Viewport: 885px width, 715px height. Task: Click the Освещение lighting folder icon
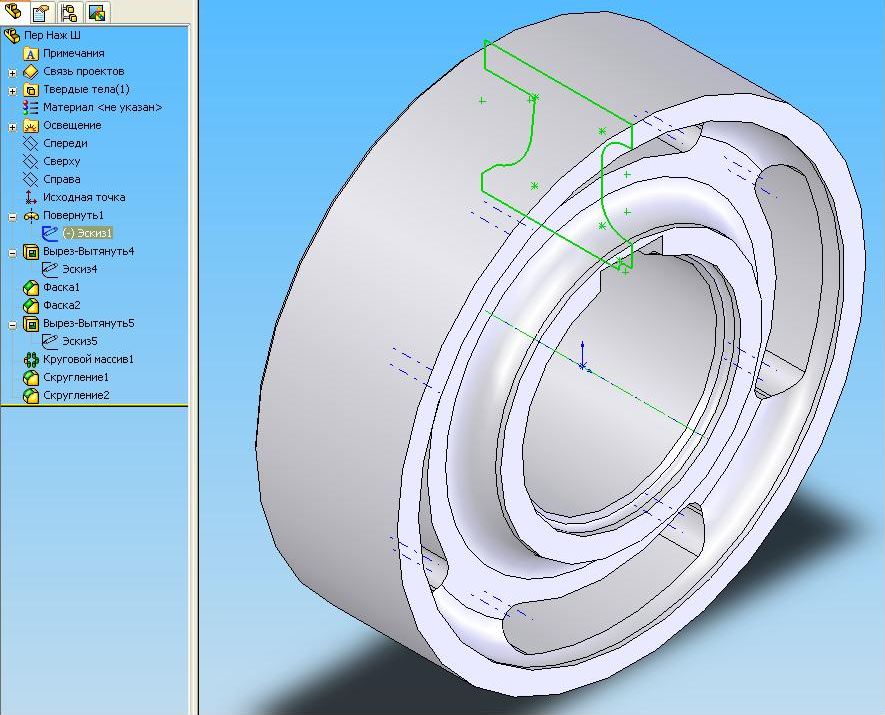point(30,125)
